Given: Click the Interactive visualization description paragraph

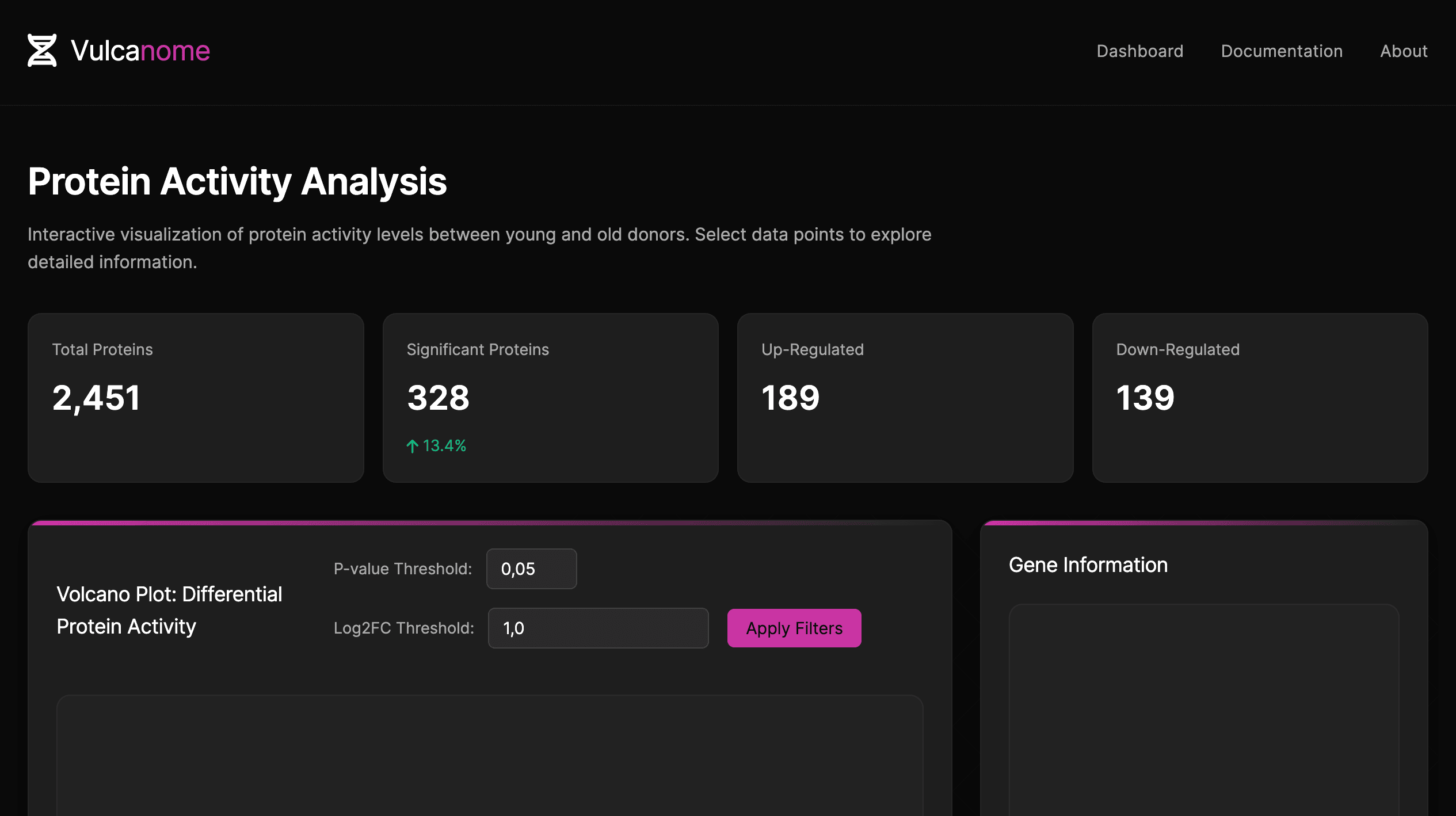Looking at the screenshot, I should coord(479,248).
